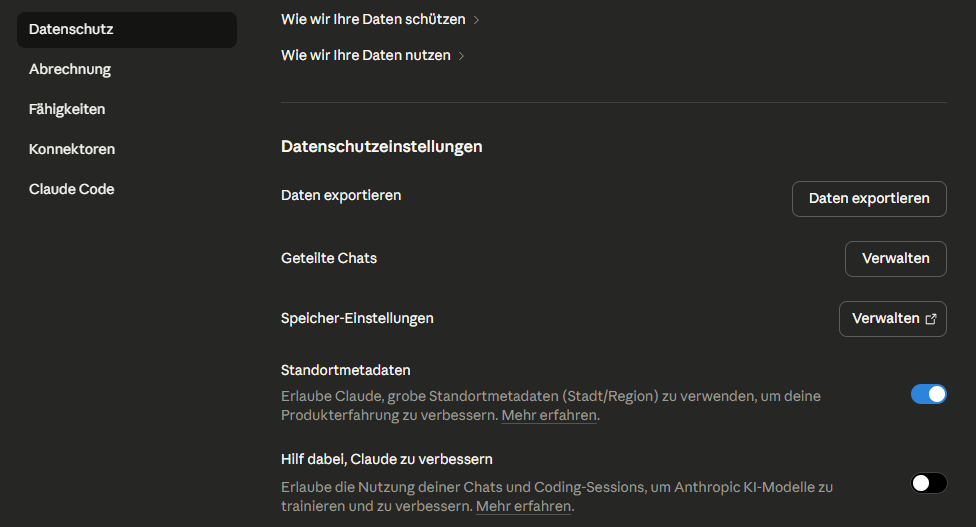Viewport: 976px width, 527px height.
Task: Click the chevron next to Wie wir Ihre Daten nutzen
Action: point(461,56)
